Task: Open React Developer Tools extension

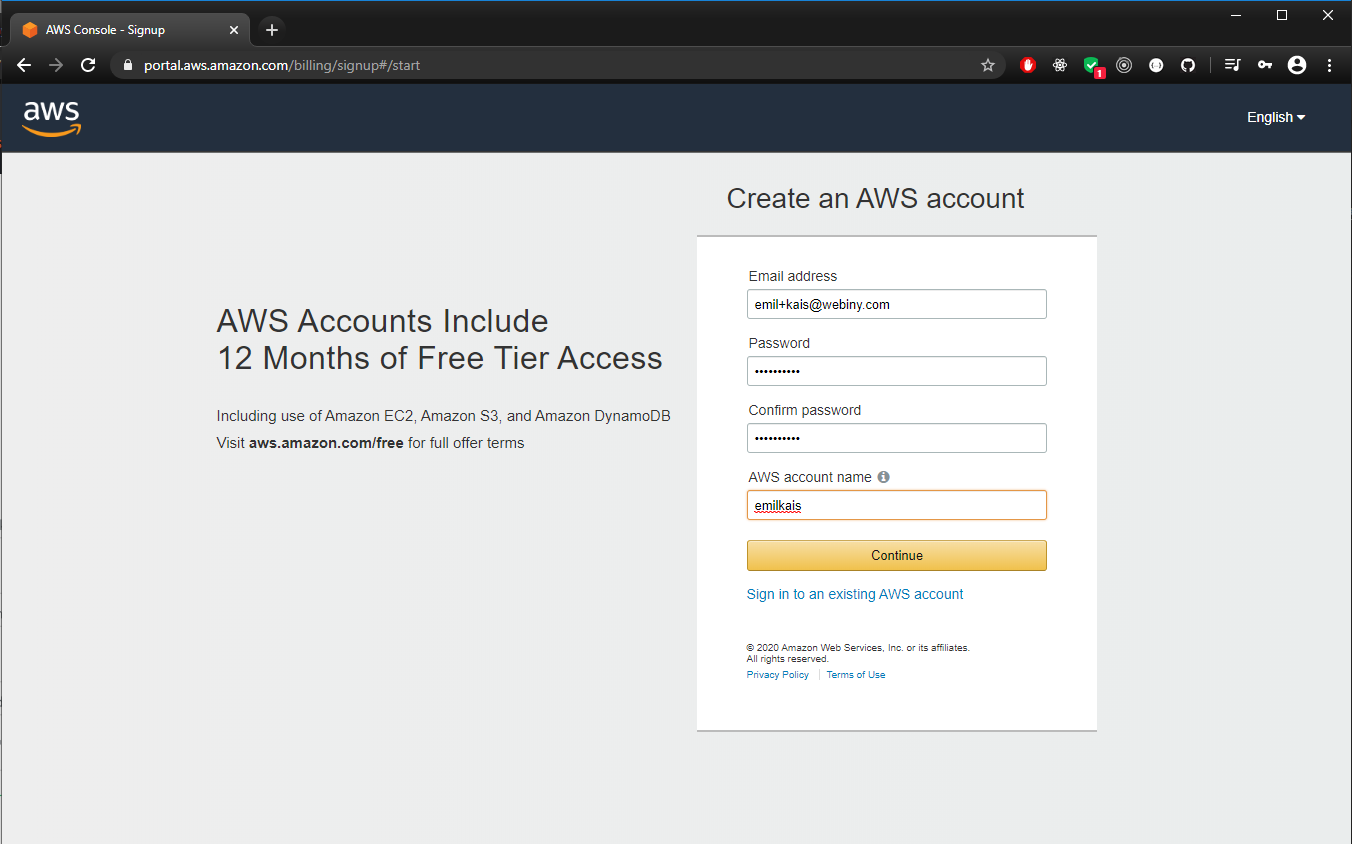Action: click(x=1060, y=65)
